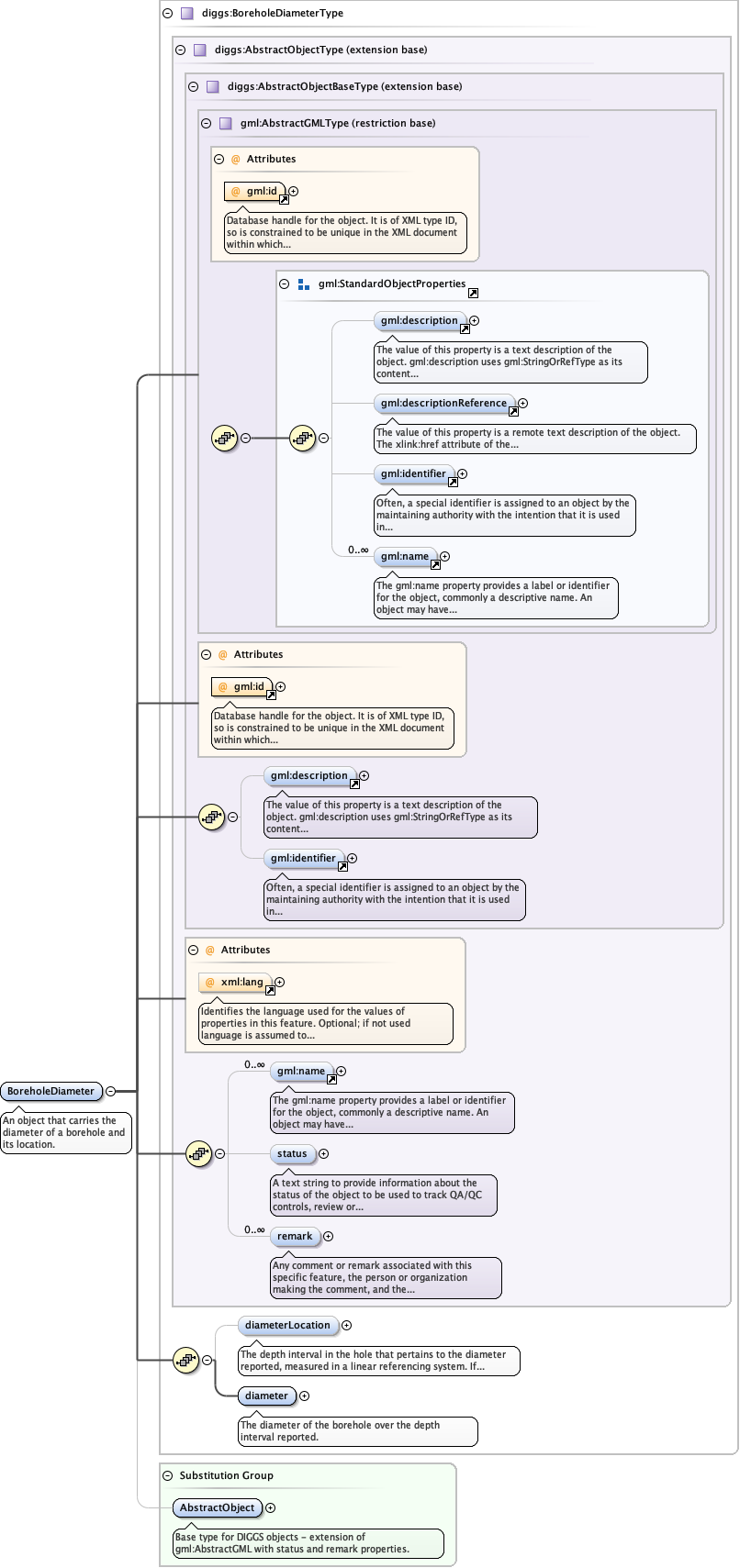Screen dimensions: 740x1568
Task: Collapse the diggs:BoreholeDiameterType section
Action: point(167,14)
